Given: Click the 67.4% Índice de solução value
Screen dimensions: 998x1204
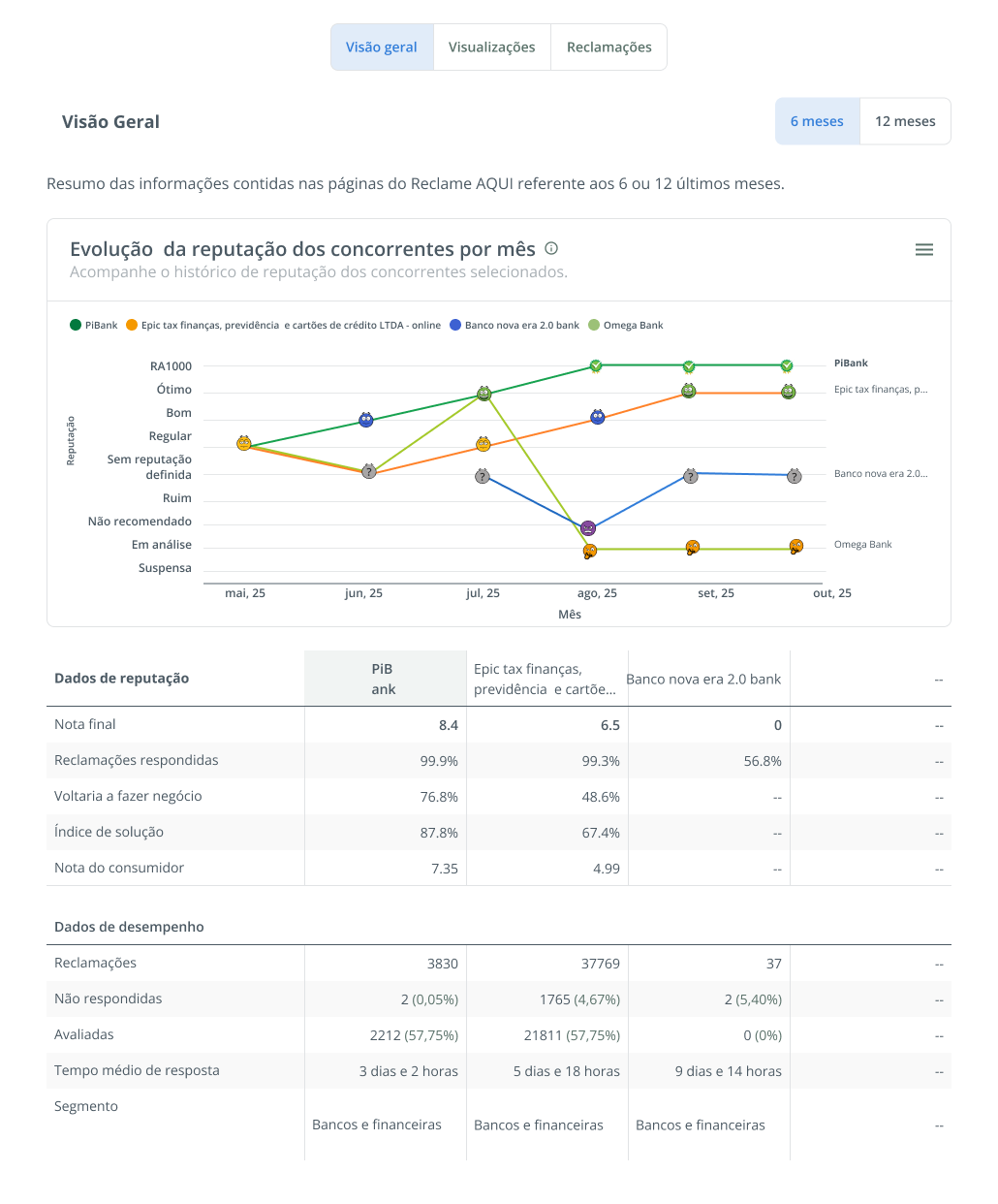Looking at the screenshot, I should click(x=601, y=833).
